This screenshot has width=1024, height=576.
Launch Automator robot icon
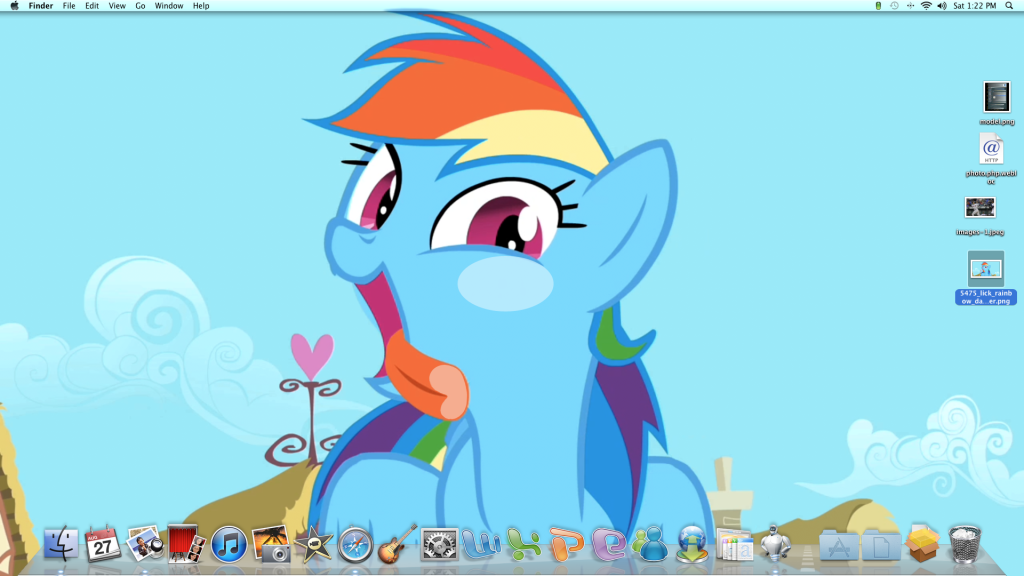tap(776, 543)
